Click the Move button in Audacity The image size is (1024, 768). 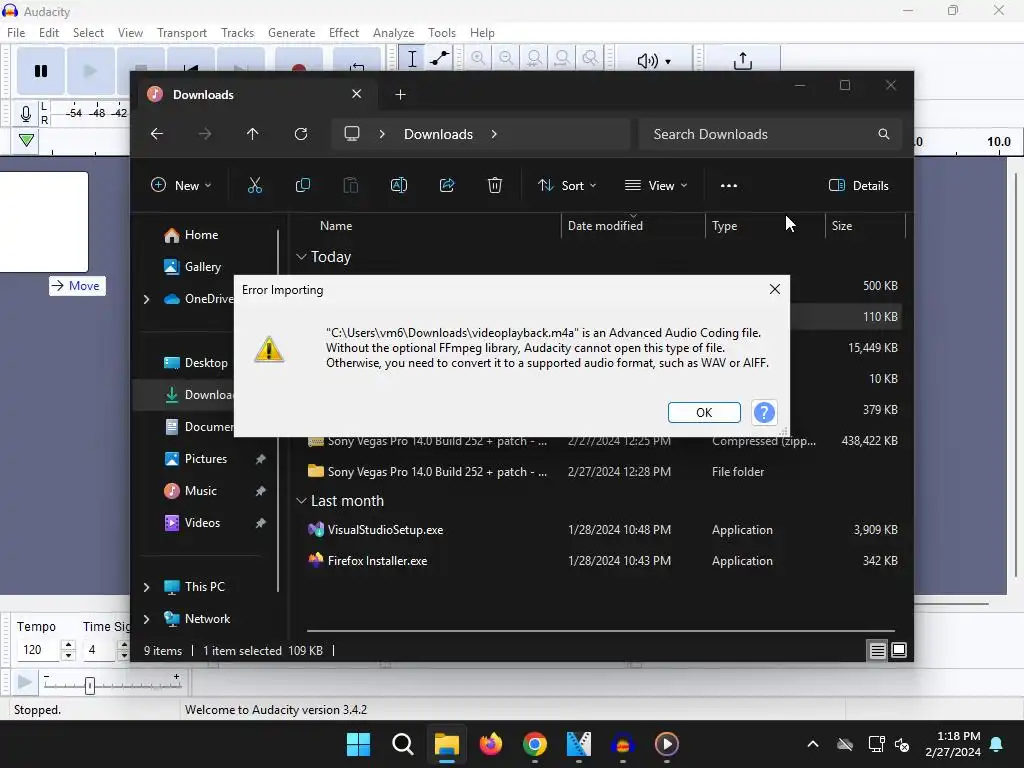[77, 285]
